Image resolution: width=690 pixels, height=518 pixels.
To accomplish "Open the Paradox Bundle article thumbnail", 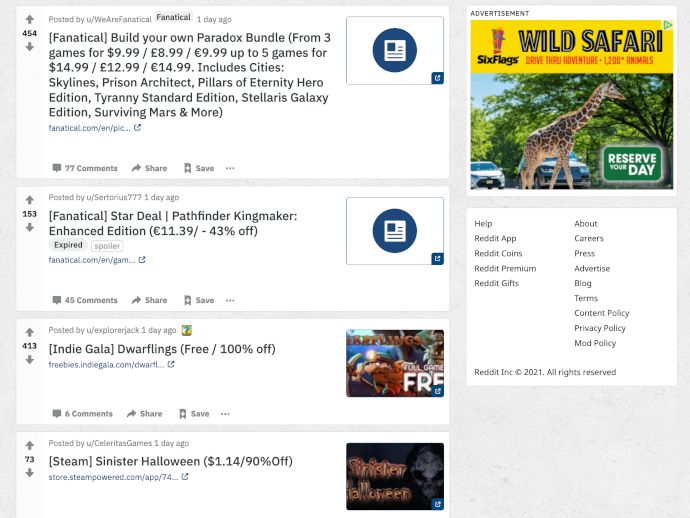I will tap(395, 50).
